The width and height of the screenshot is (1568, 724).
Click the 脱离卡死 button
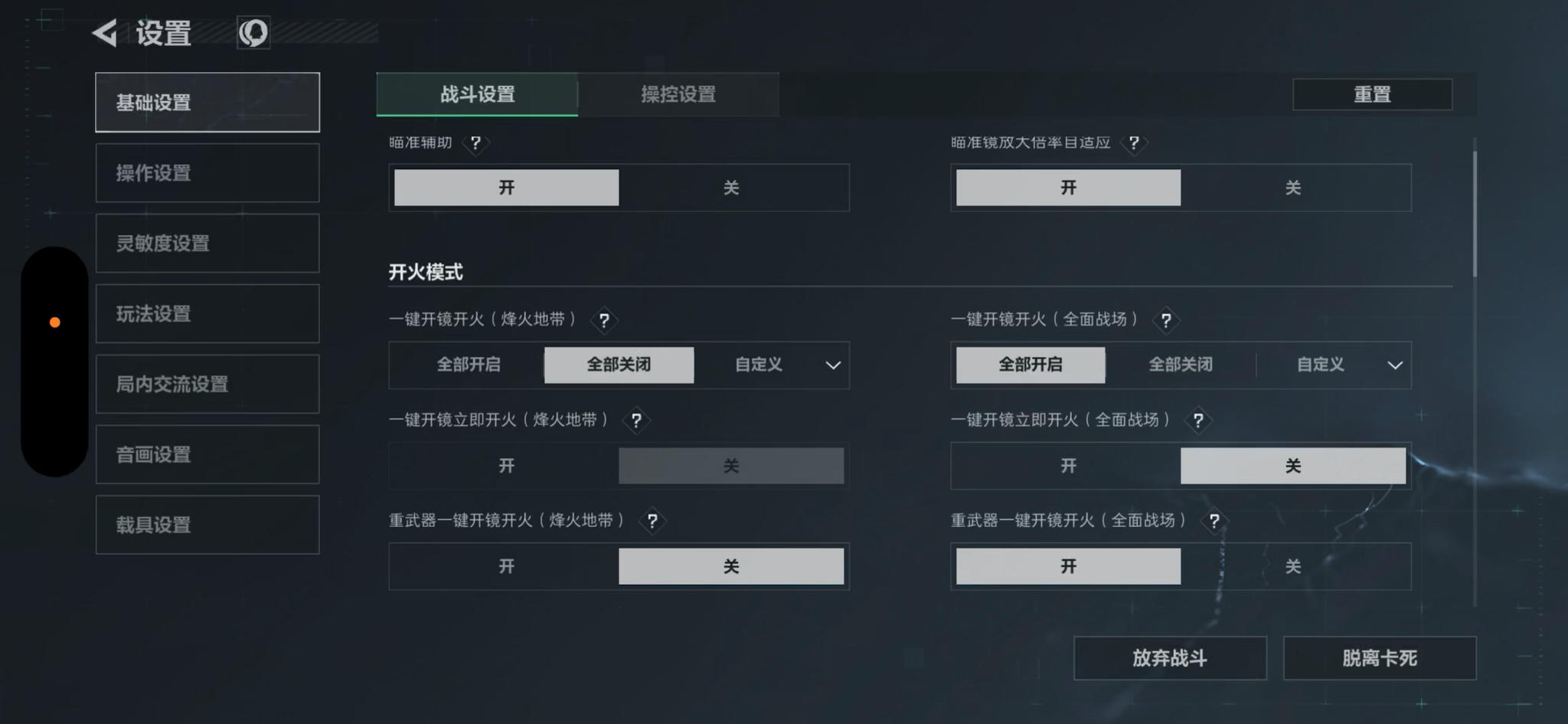pos(1379,658)
